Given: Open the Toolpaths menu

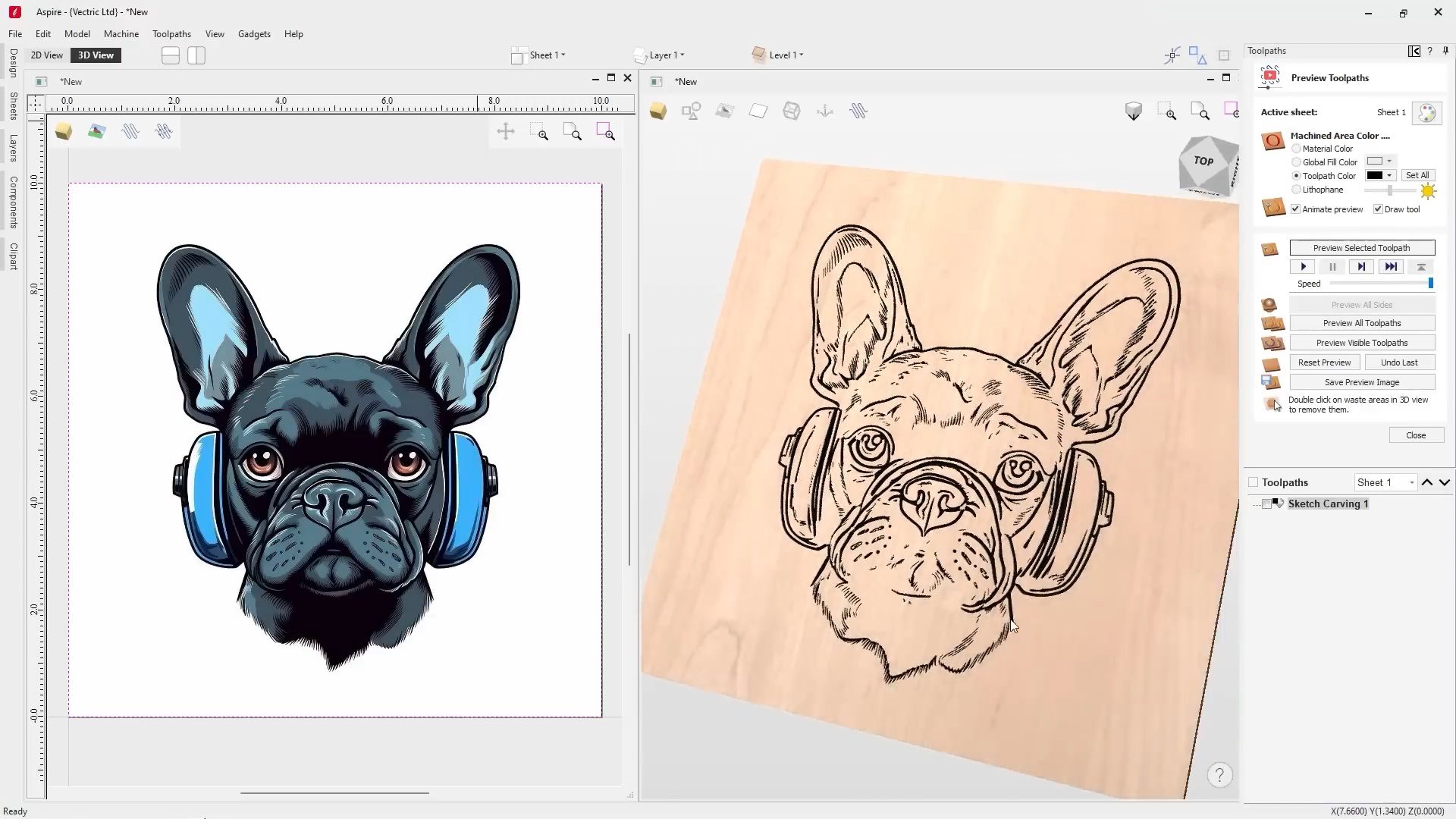Looking at the screenshot, I should tap(171, 34).
